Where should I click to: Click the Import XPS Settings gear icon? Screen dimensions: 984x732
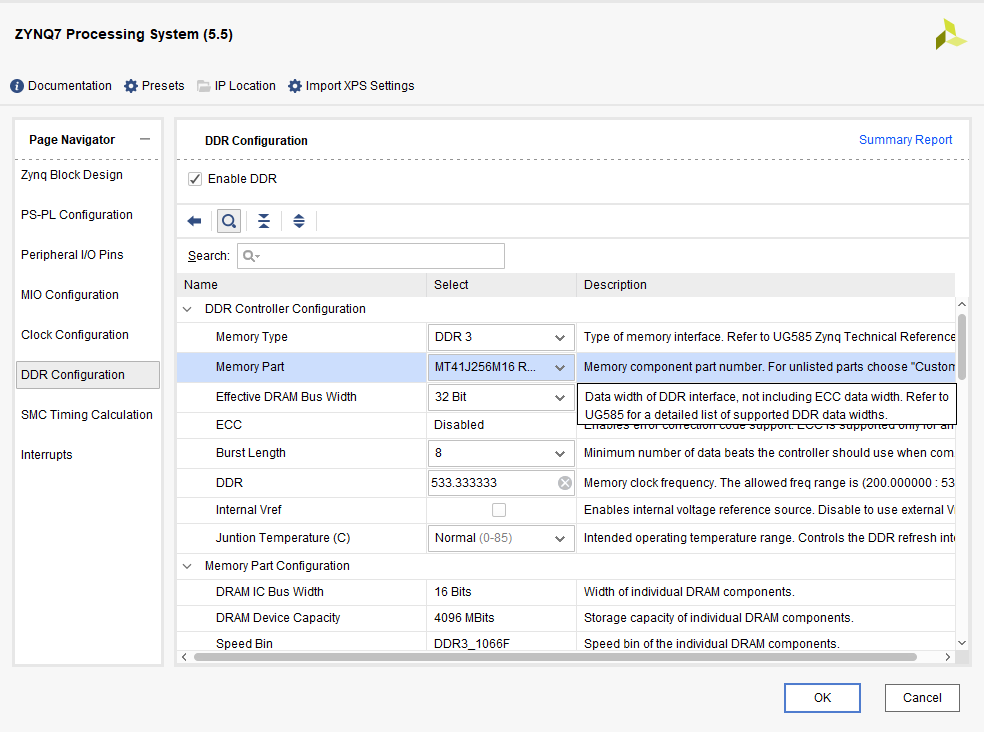click(295, 86)
